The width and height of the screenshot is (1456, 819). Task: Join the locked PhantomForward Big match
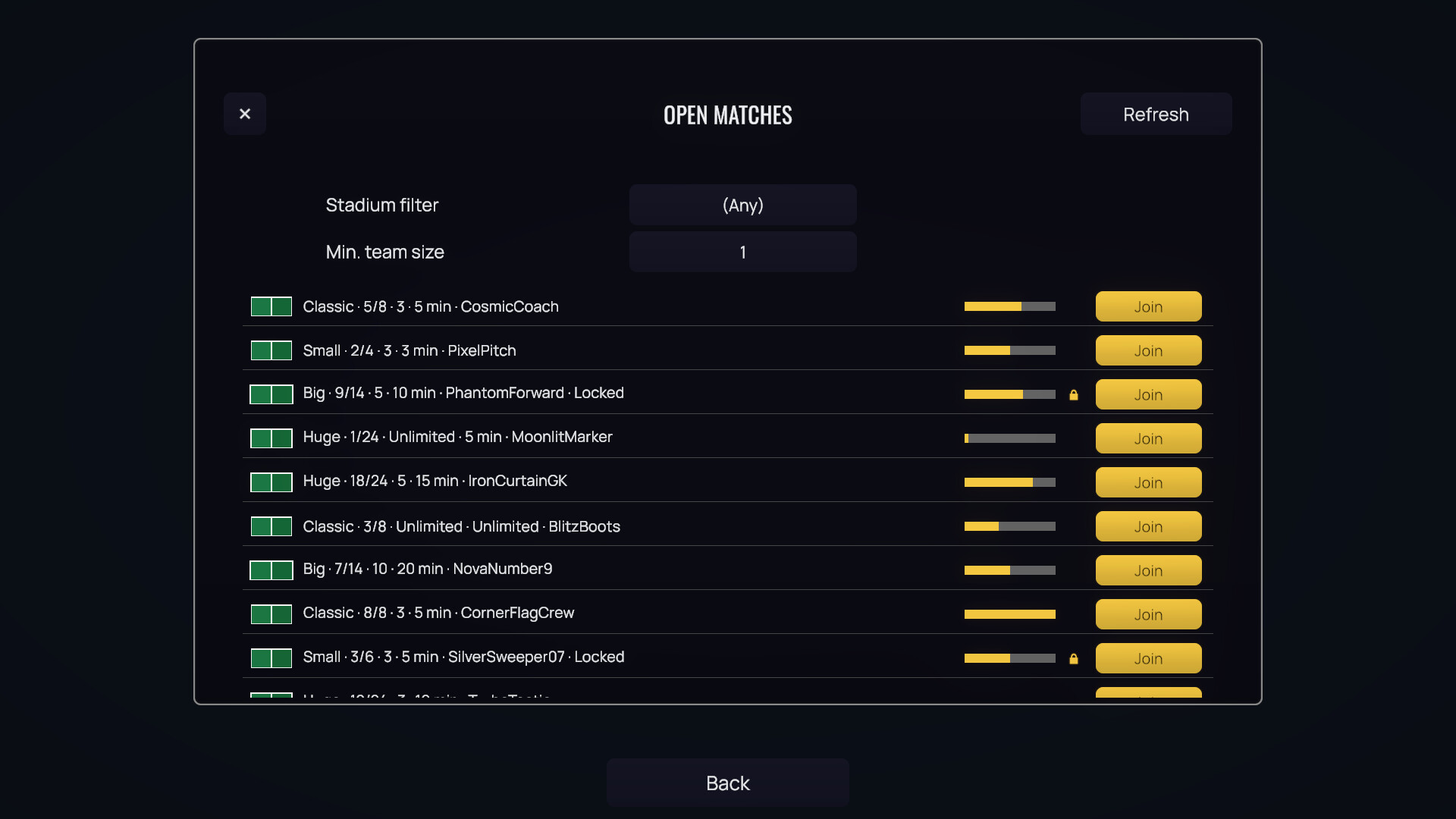tap(1149, 394)
